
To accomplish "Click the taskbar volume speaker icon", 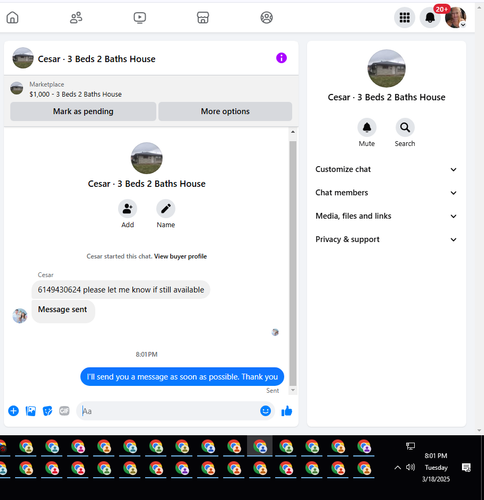I will 410,467.
